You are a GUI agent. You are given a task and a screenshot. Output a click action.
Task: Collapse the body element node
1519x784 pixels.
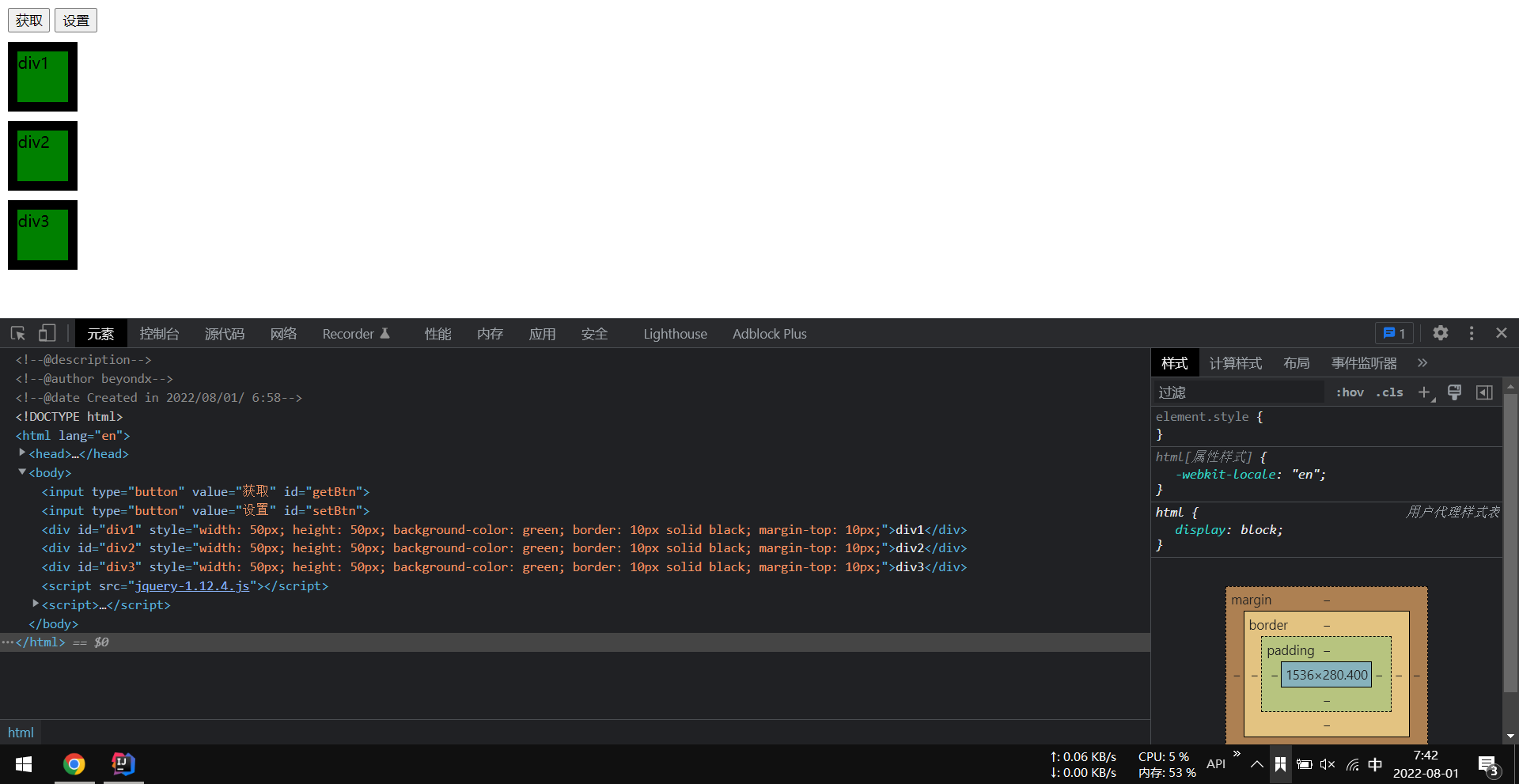click(22, 472)
